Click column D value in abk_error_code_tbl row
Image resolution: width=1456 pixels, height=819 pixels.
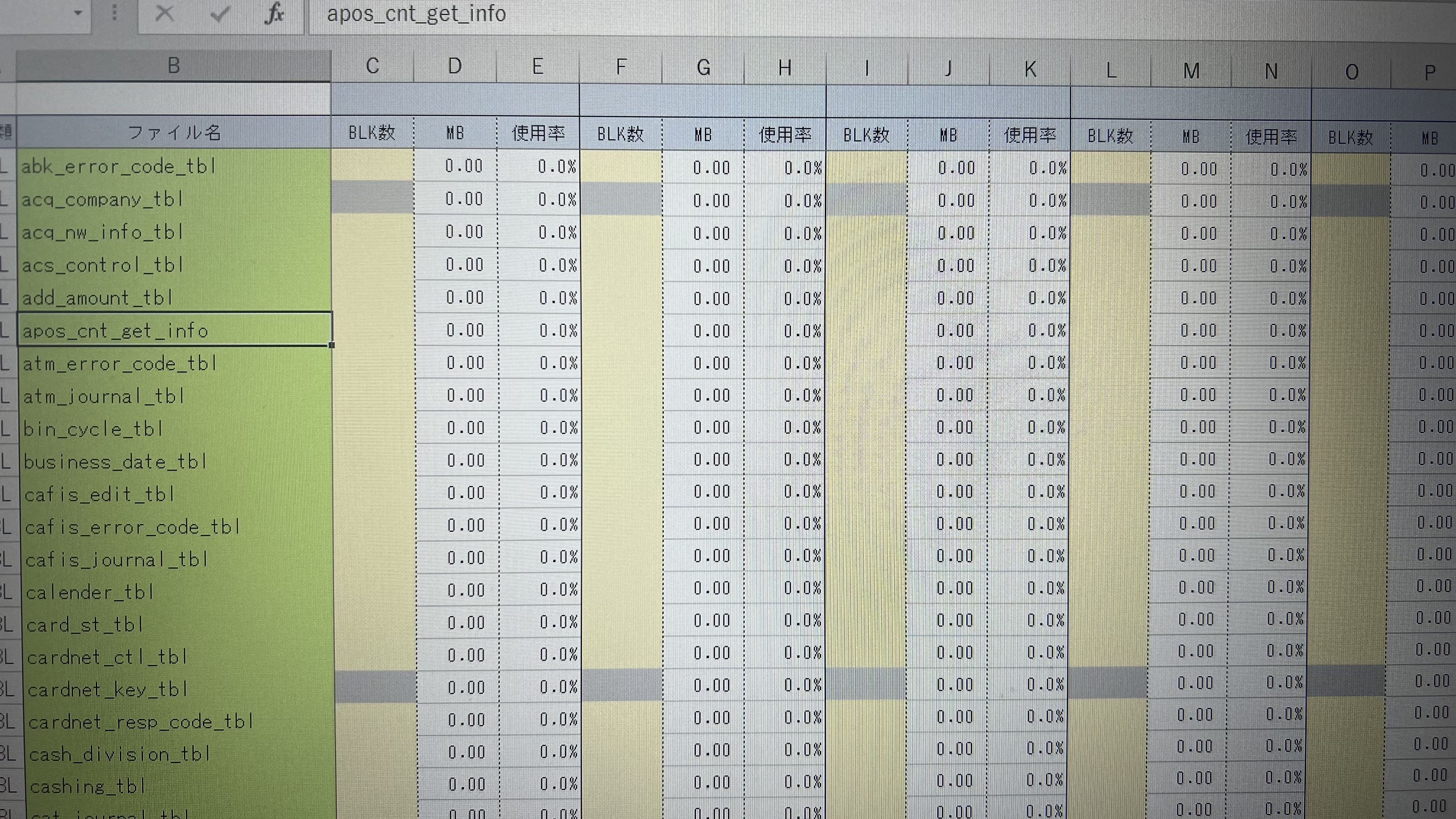tap(456, 166)
